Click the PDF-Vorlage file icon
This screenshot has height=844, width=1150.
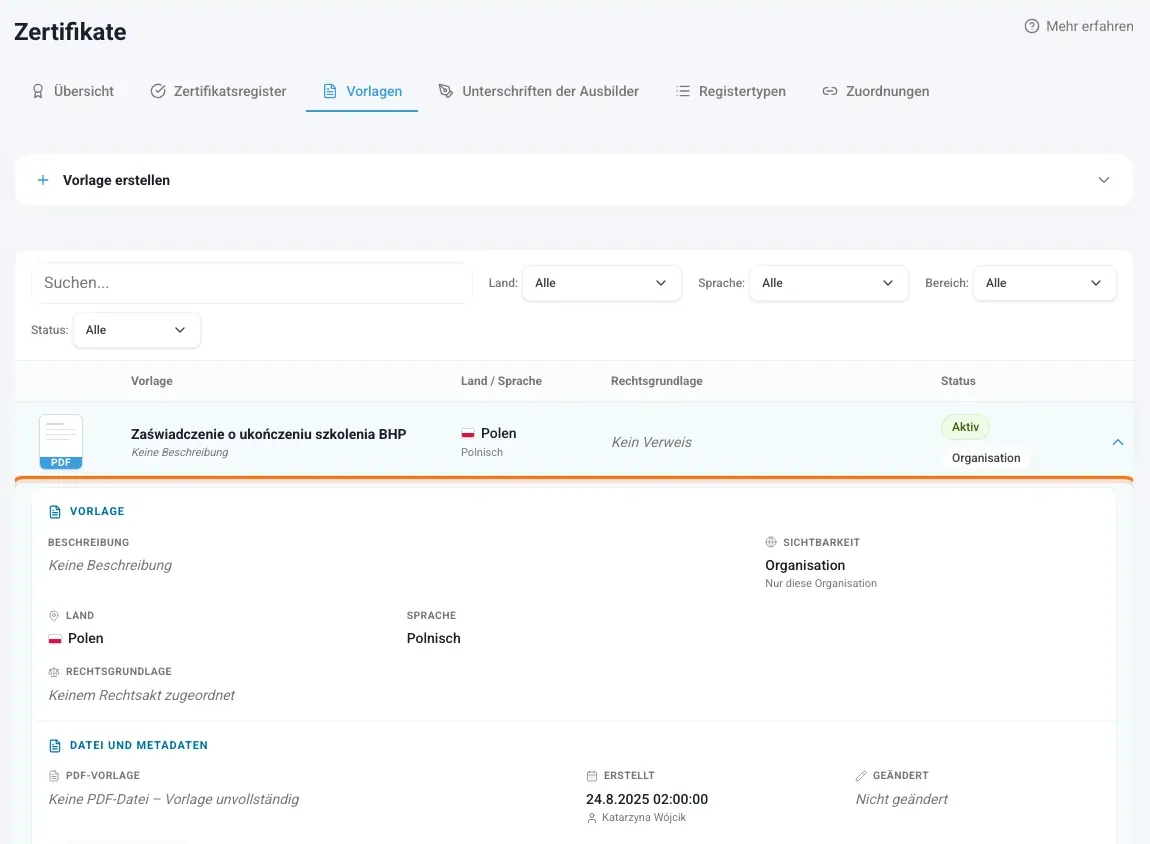(54, 776)
